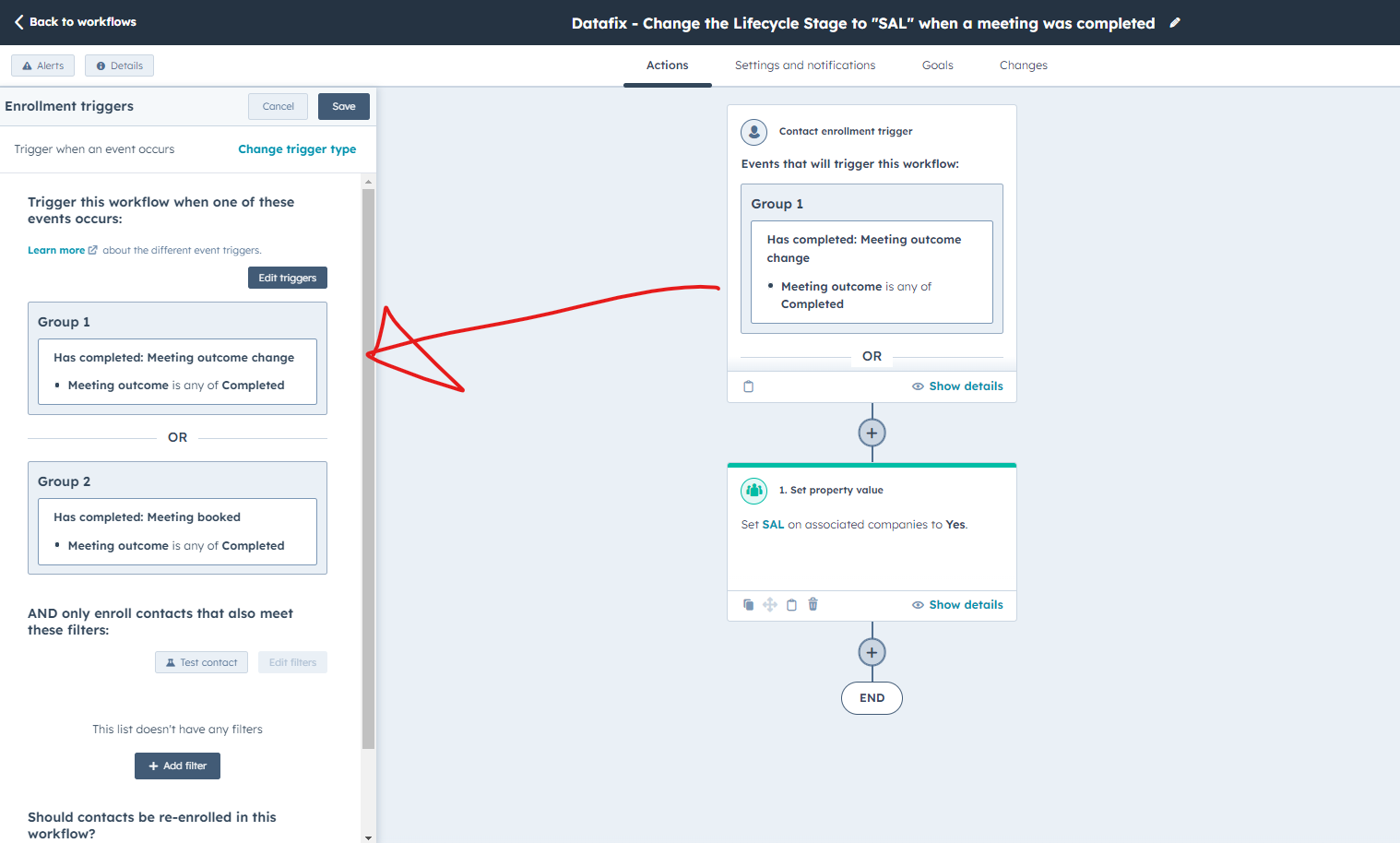Click the left panel scrollbar

(x=368, y=461)
